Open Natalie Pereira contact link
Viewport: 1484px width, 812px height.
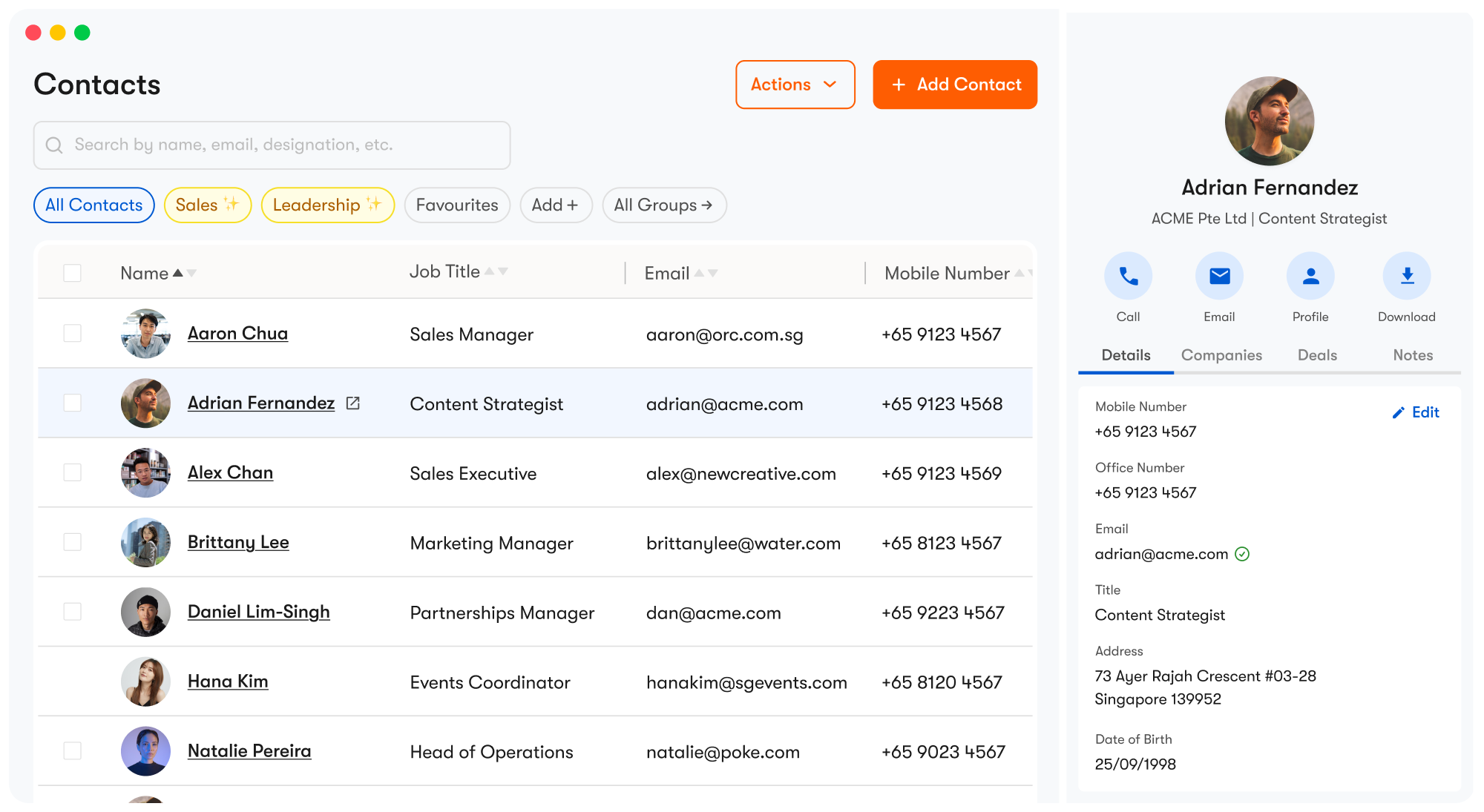click(x=249, y=751)
